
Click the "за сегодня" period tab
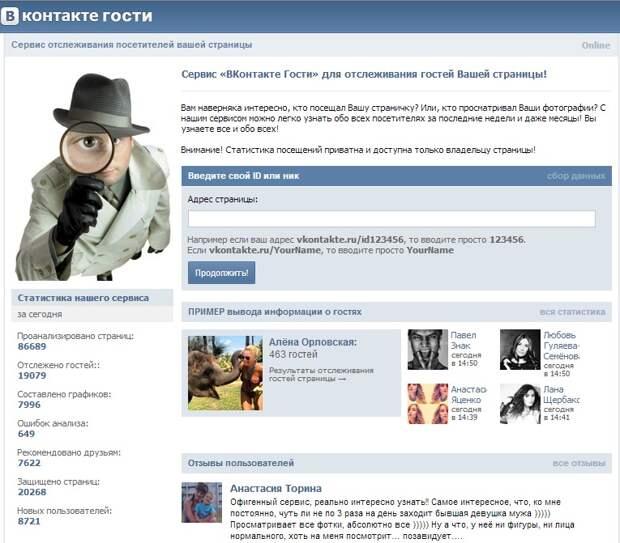point(40,314)
